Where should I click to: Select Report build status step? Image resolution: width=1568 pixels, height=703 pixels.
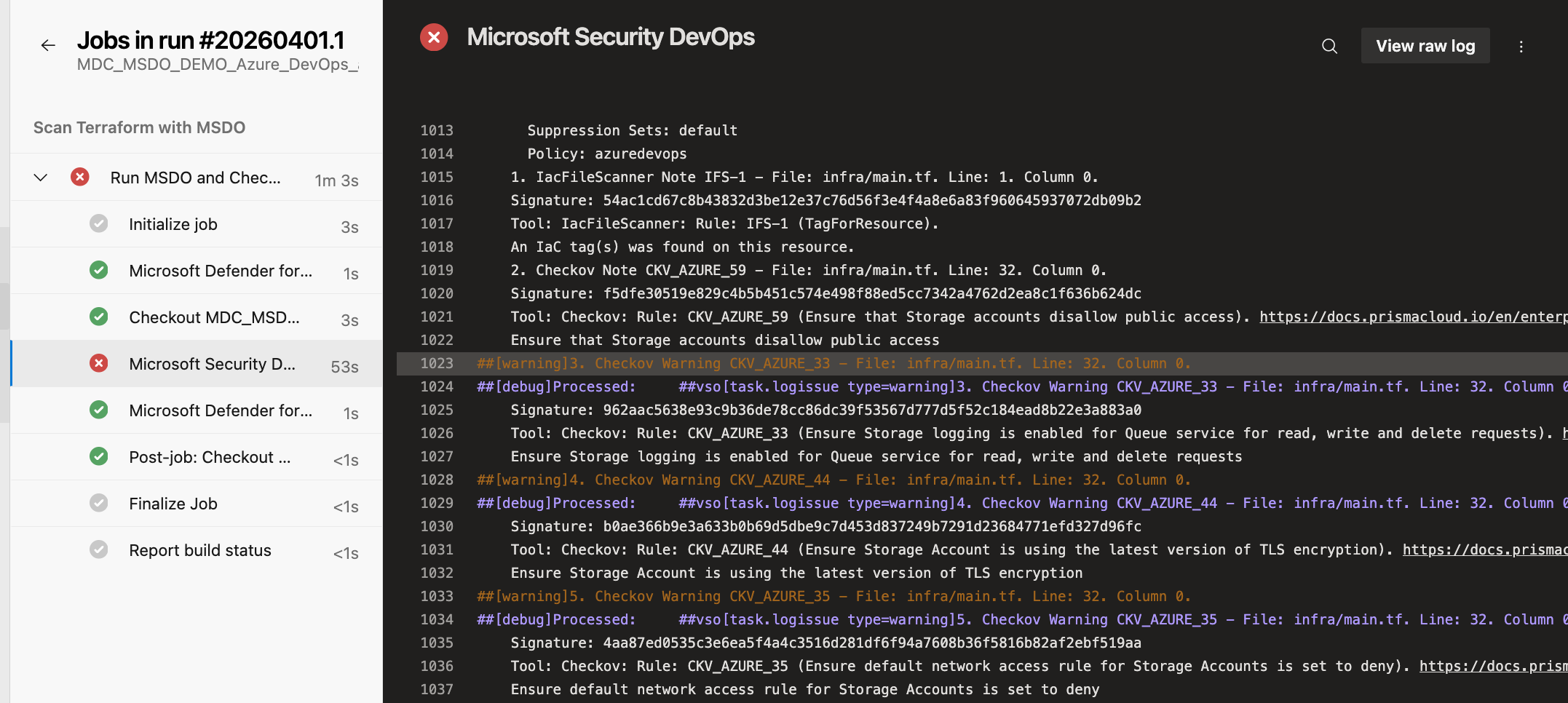pyautogui.click(x=197, y=550)
